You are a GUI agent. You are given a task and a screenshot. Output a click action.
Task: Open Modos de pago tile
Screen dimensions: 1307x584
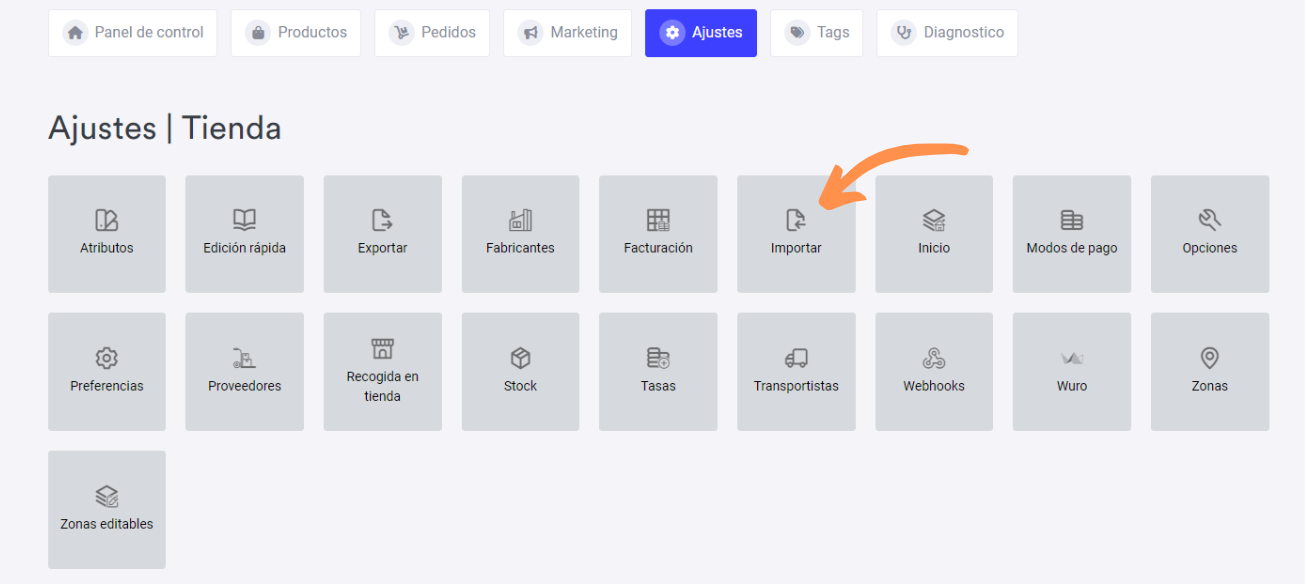tap(1072, 234)
